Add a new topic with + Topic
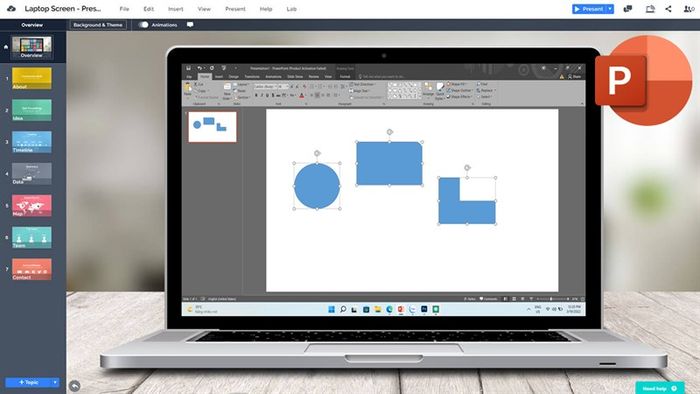Viewport: 700px width, 394px height. coord(28,382)
